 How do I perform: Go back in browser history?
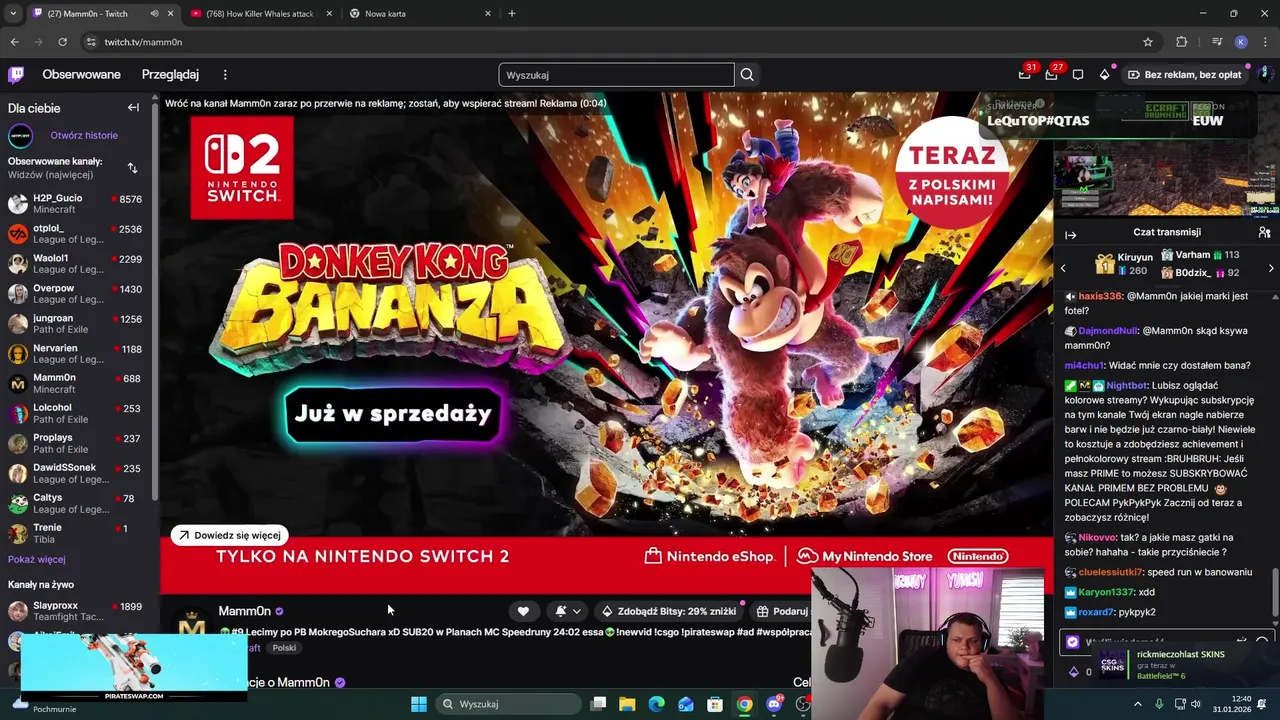tap(14, 42)
